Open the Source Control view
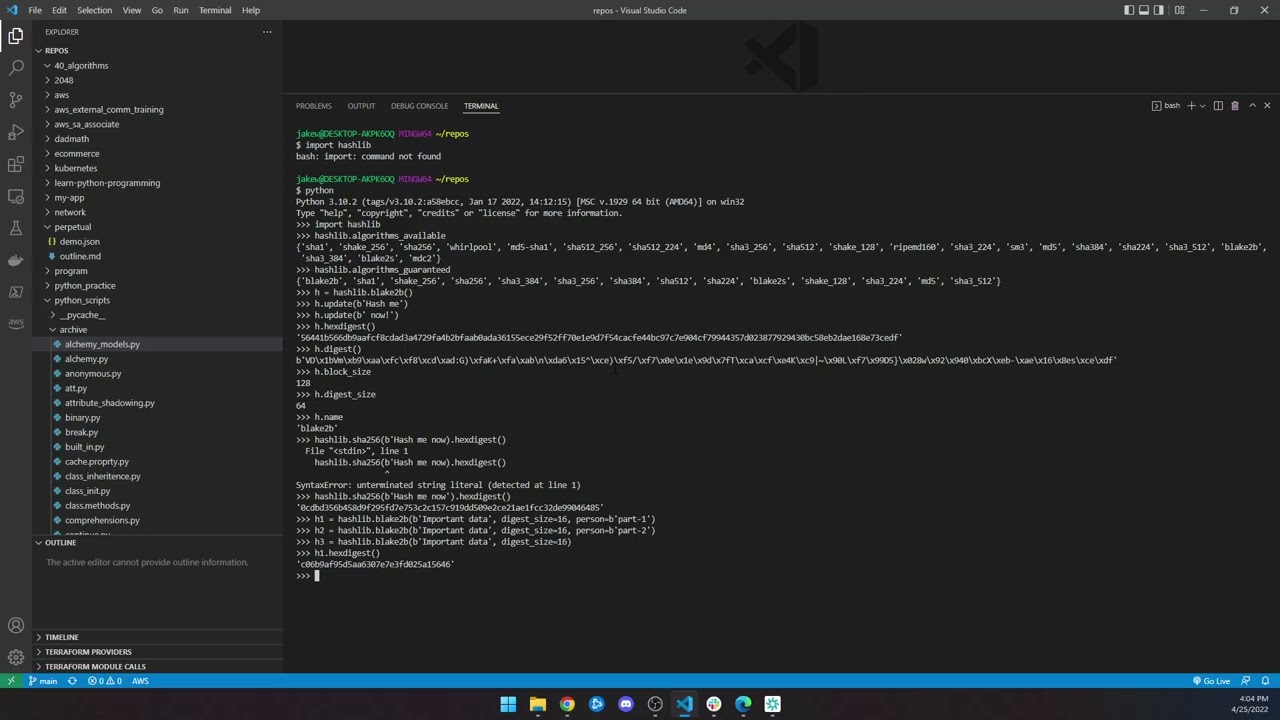The height and width of the screenshot is (720, 1280). pos(16,100)
